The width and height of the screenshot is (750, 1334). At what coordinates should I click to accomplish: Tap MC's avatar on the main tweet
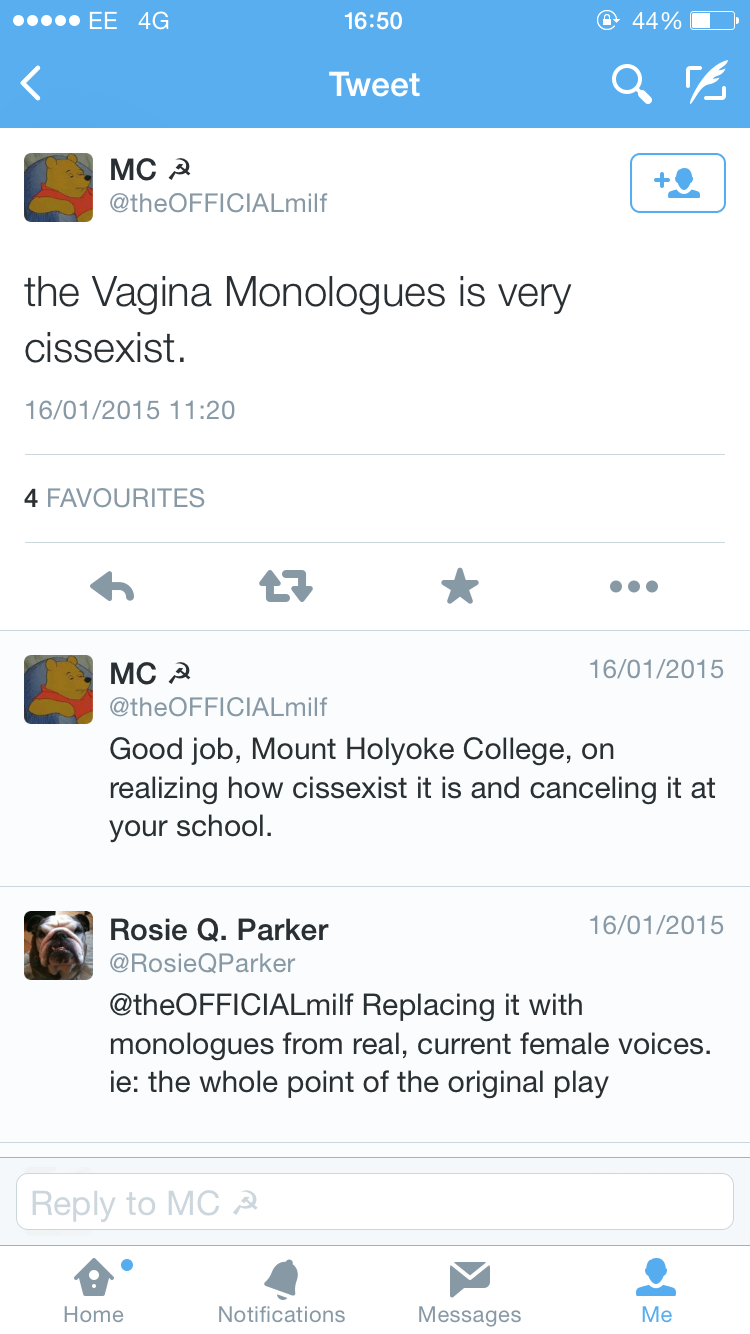point(58,187)
